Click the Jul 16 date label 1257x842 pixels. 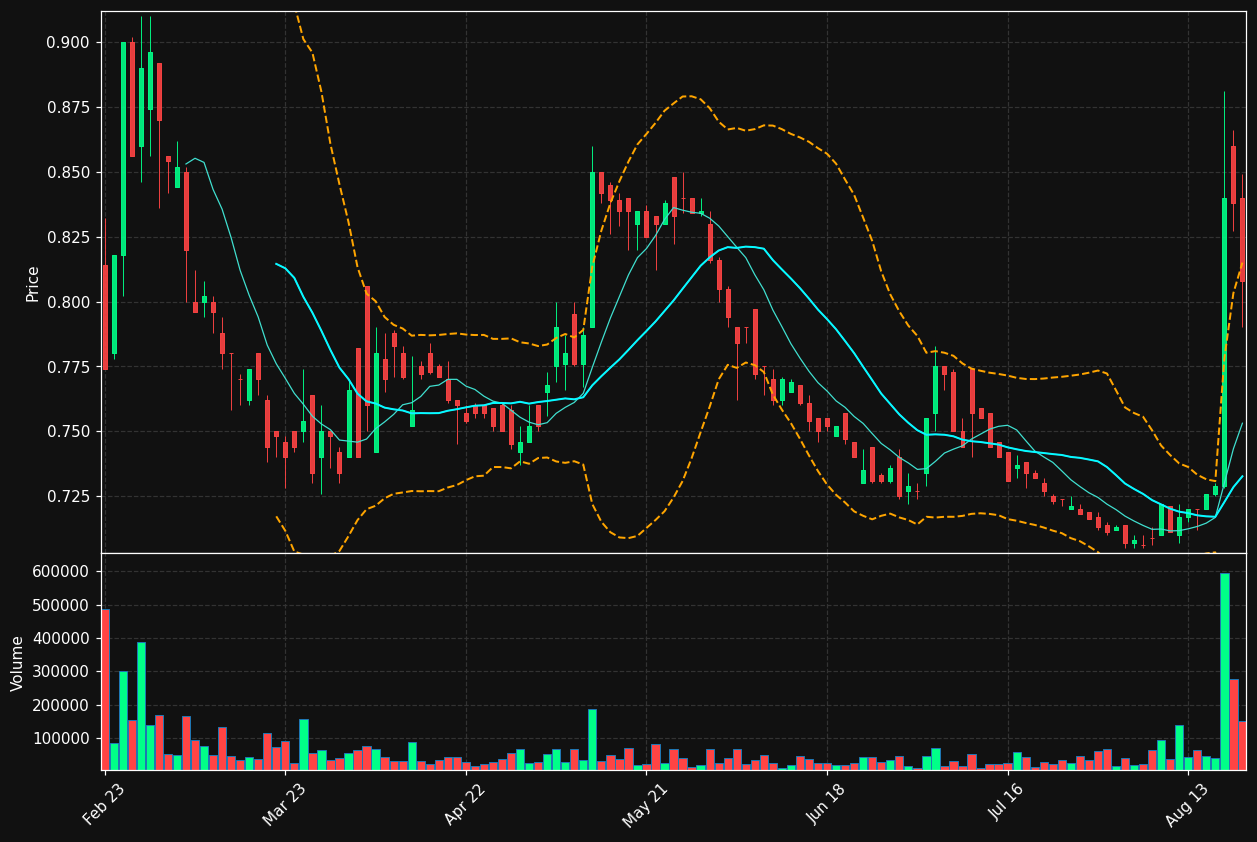[x=1009, y=803]
